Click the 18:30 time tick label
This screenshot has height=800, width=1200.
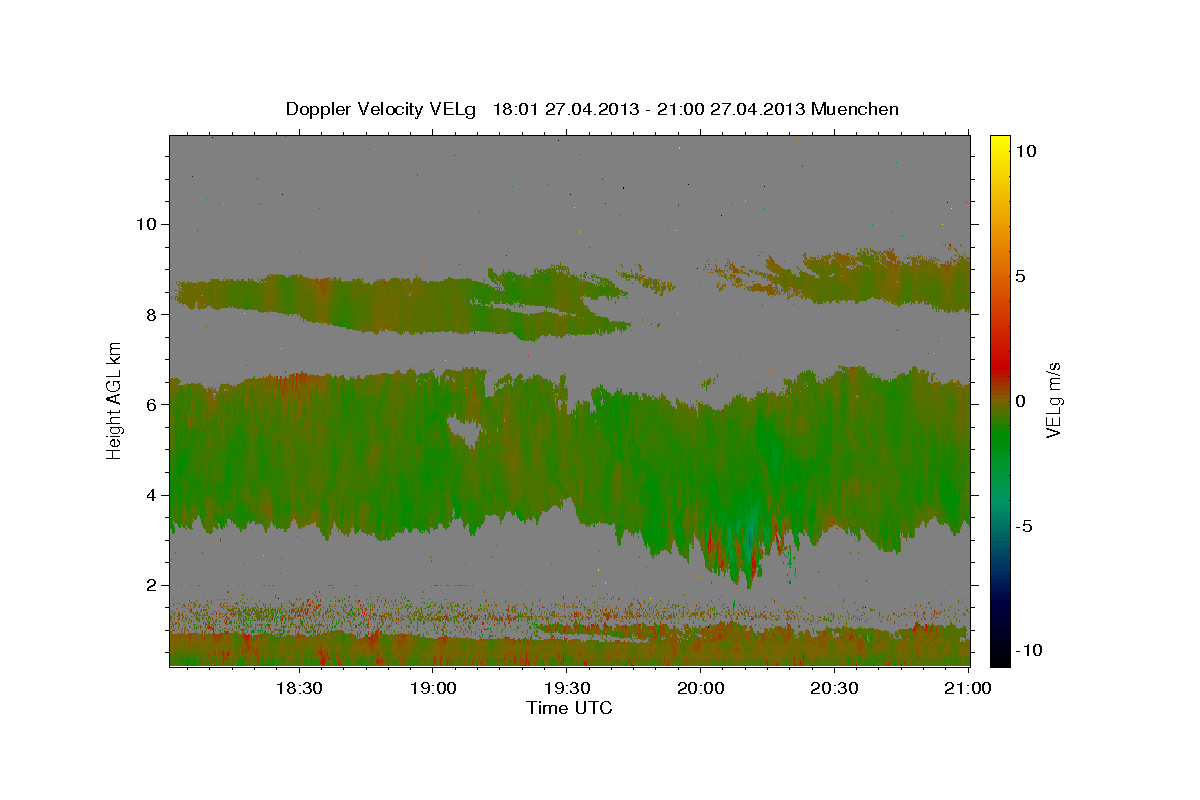tap(298, 689)
